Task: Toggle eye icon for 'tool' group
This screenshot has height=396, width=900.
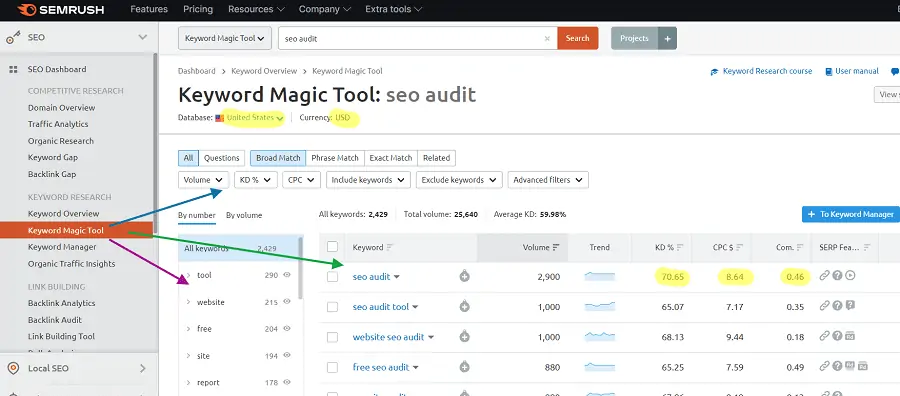Action: 288,275
